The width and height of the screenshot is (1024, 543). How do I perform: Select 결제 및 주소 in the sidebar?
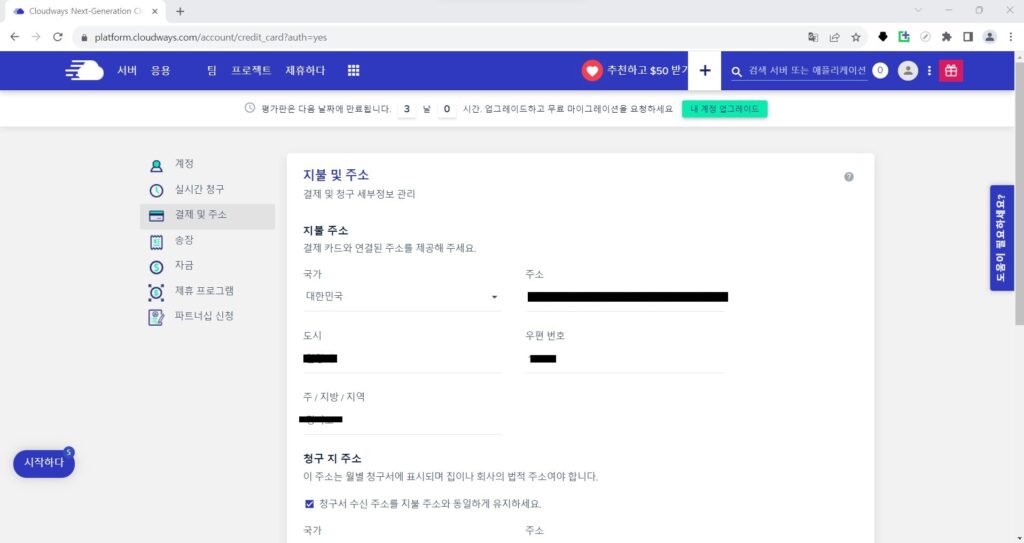pyautogui.click(x=207, y=215)
